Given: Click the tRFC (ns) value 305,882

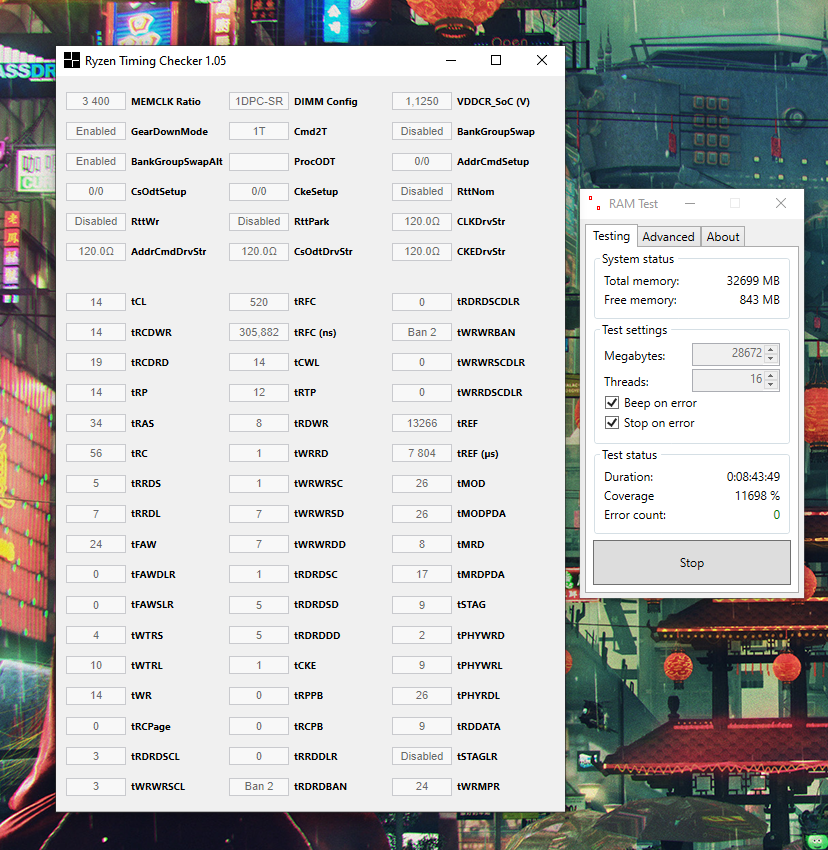Looking at the screenshot, I should 259,332.
